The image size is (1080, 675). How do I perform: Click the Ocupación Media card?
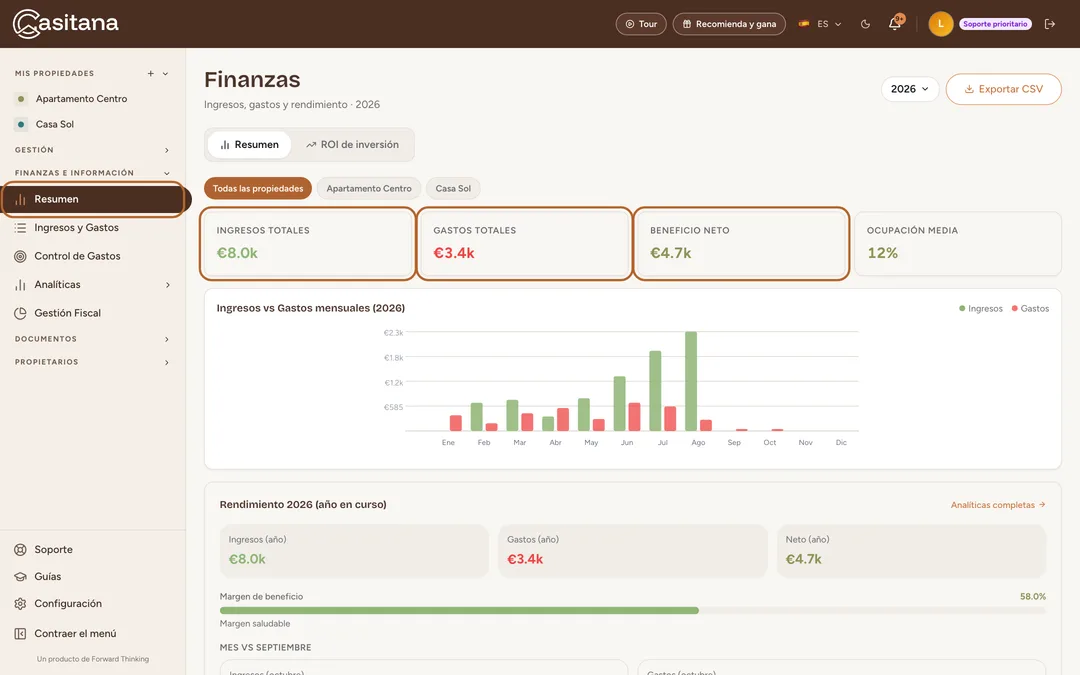(957, 243)
